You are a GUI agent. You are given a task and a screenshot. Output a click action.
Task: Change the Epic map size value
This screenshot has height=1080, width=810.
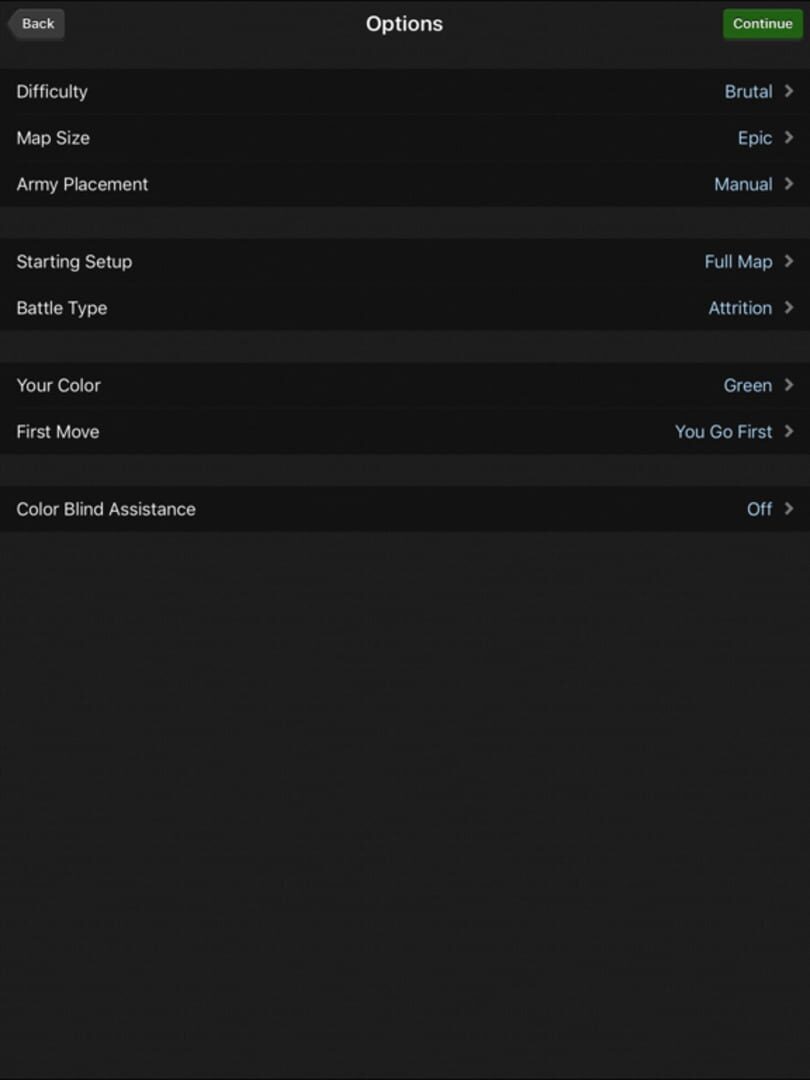tap(754, 138)
